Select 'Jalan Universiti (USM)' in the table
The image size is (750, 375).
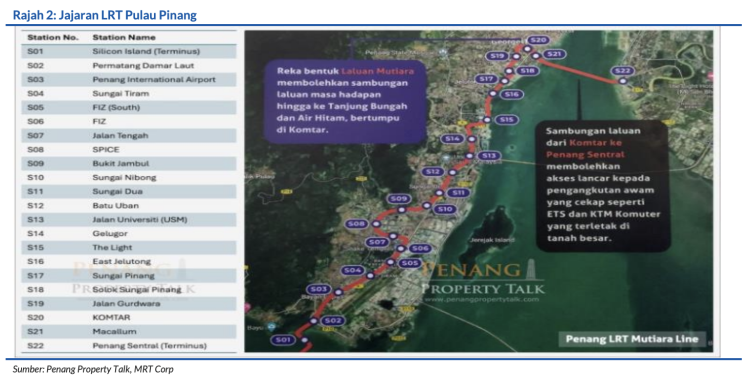[140, 220]
